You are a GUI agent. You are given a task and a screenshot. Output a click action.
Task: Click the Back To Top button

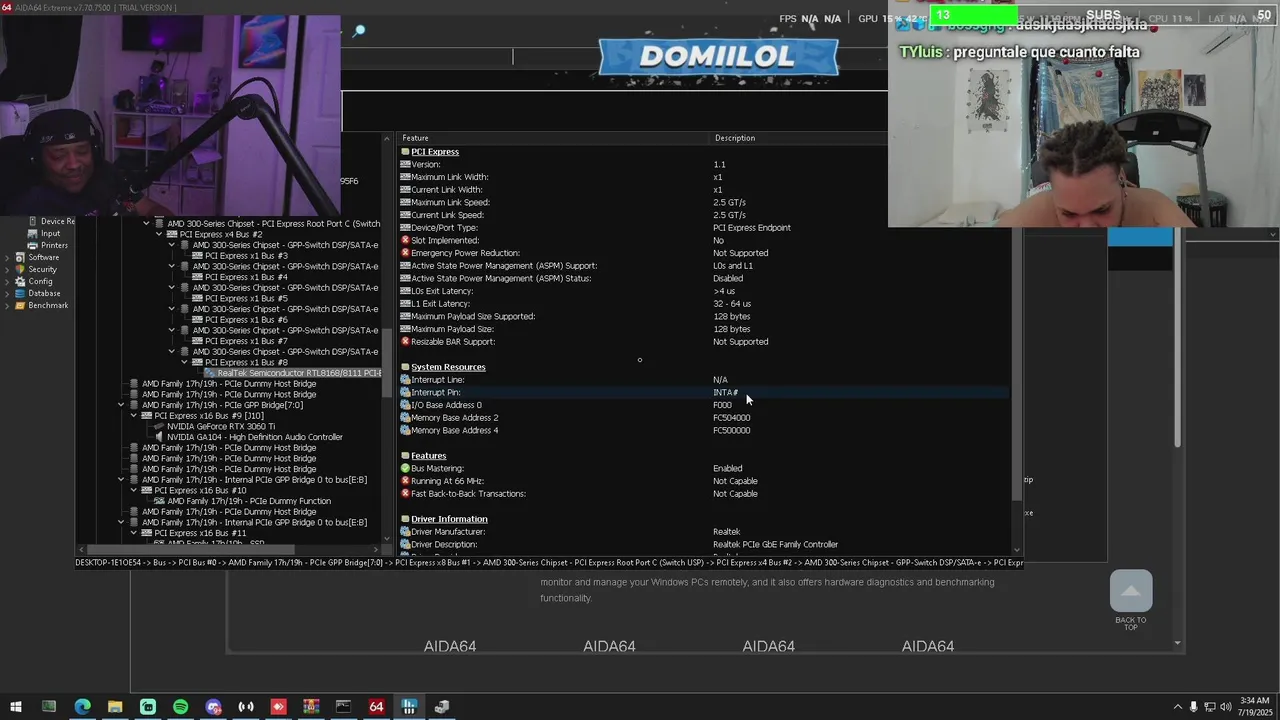(x=1131, y=601)
